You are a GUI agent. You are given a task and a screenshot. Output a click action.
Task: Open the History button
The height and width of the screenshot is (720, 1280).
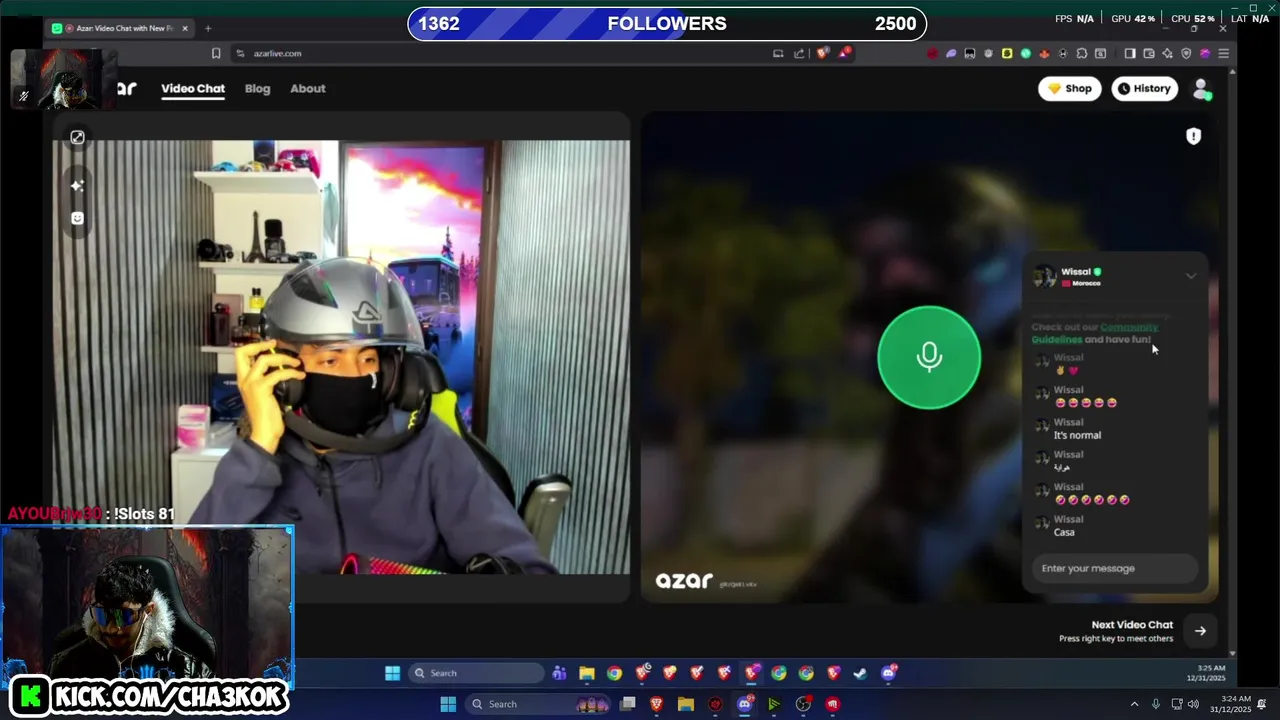[x=1144, y=89]
